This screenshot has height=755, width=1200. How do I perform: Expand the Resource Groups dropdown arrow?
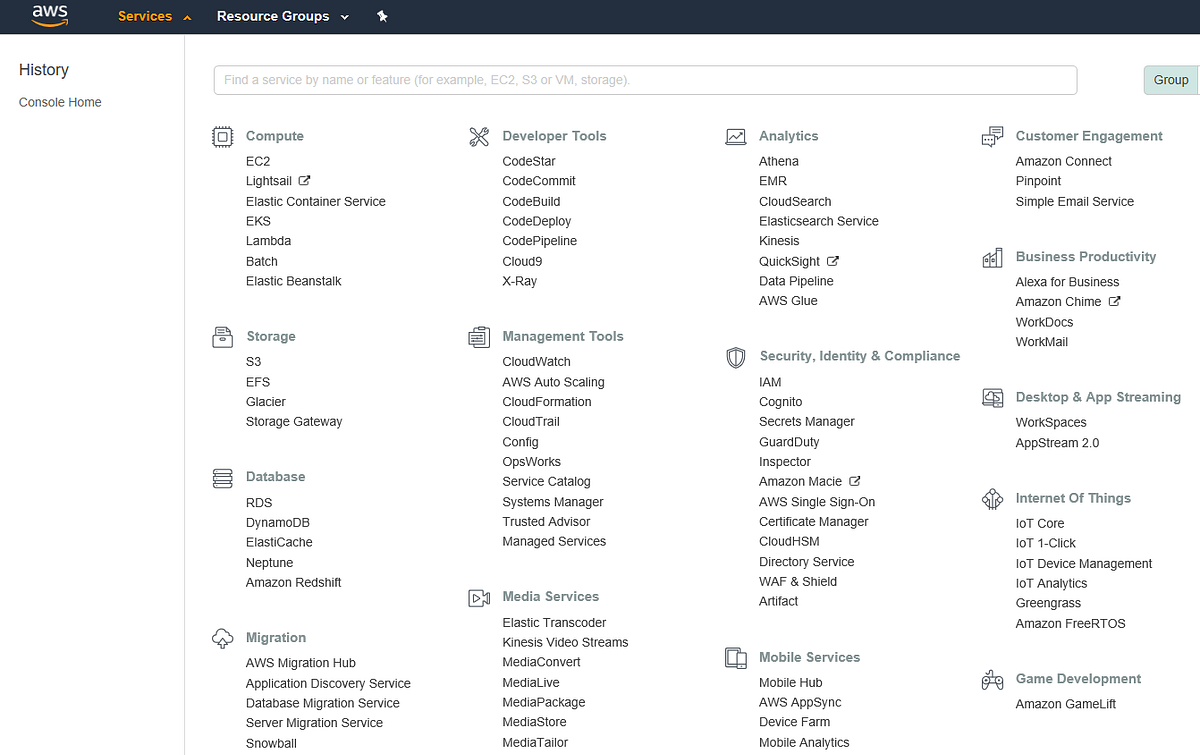coord(344,16)
